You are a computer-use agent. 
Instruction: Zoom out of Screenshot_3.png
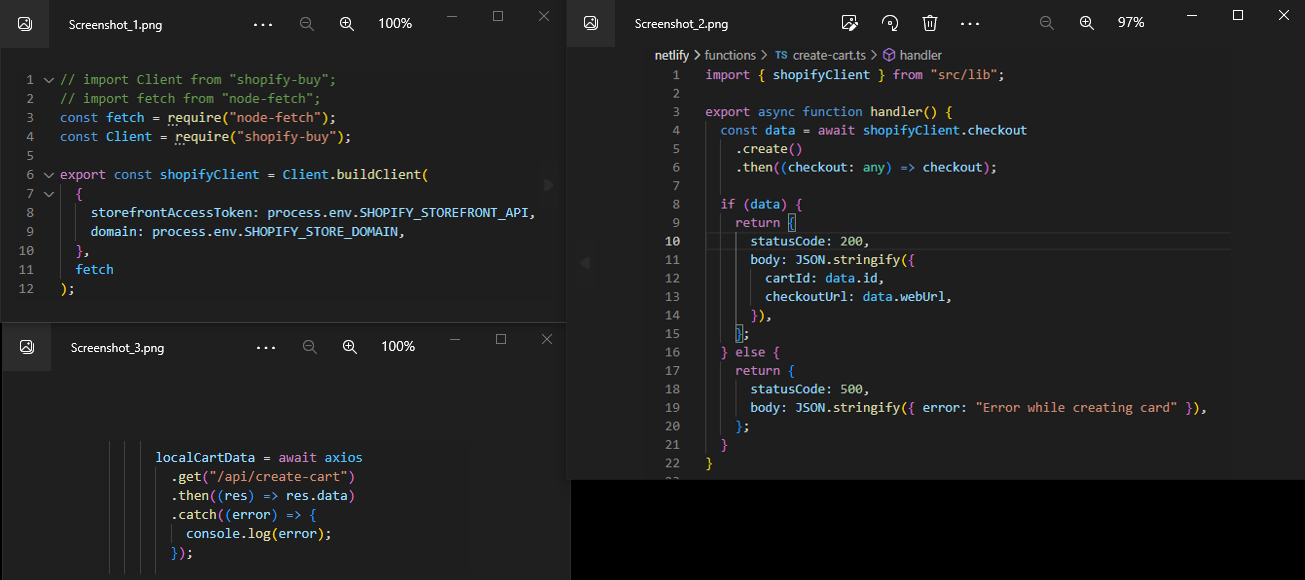point(310,347)
